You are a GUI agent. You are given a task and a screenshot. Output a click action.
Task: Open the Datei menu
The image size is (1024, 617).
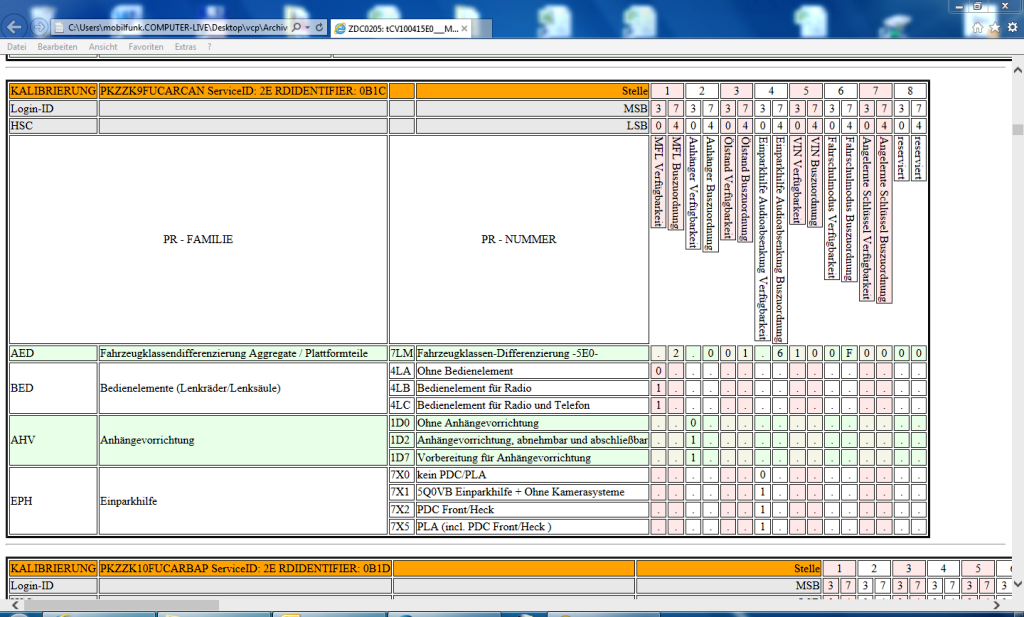click(x=17, y=47)
